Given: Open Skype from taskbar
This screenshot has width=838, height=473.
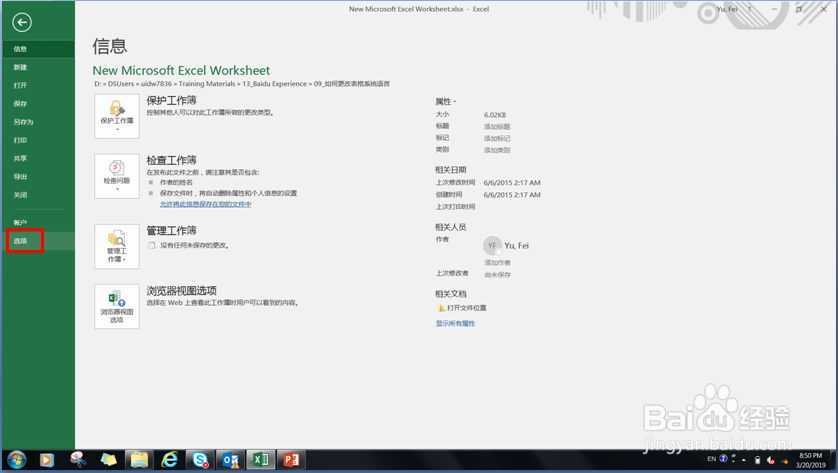Looking at the screenshot, I should (x=200, y=460).
